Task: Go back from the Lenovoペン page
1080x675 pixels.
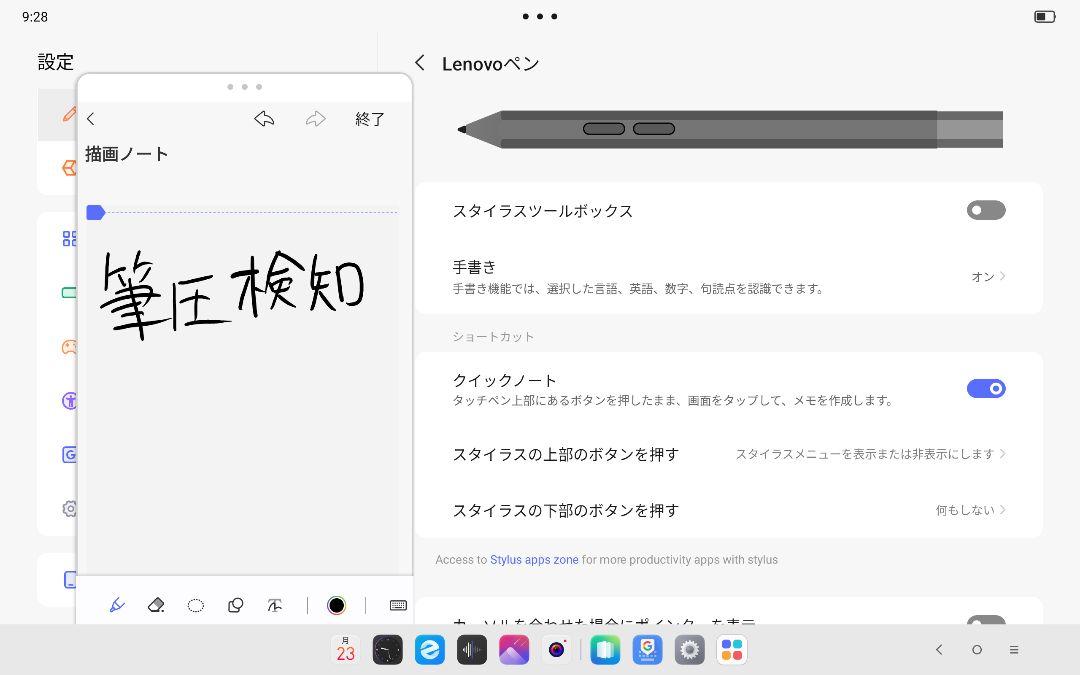Action: click(x=419, y=63)
